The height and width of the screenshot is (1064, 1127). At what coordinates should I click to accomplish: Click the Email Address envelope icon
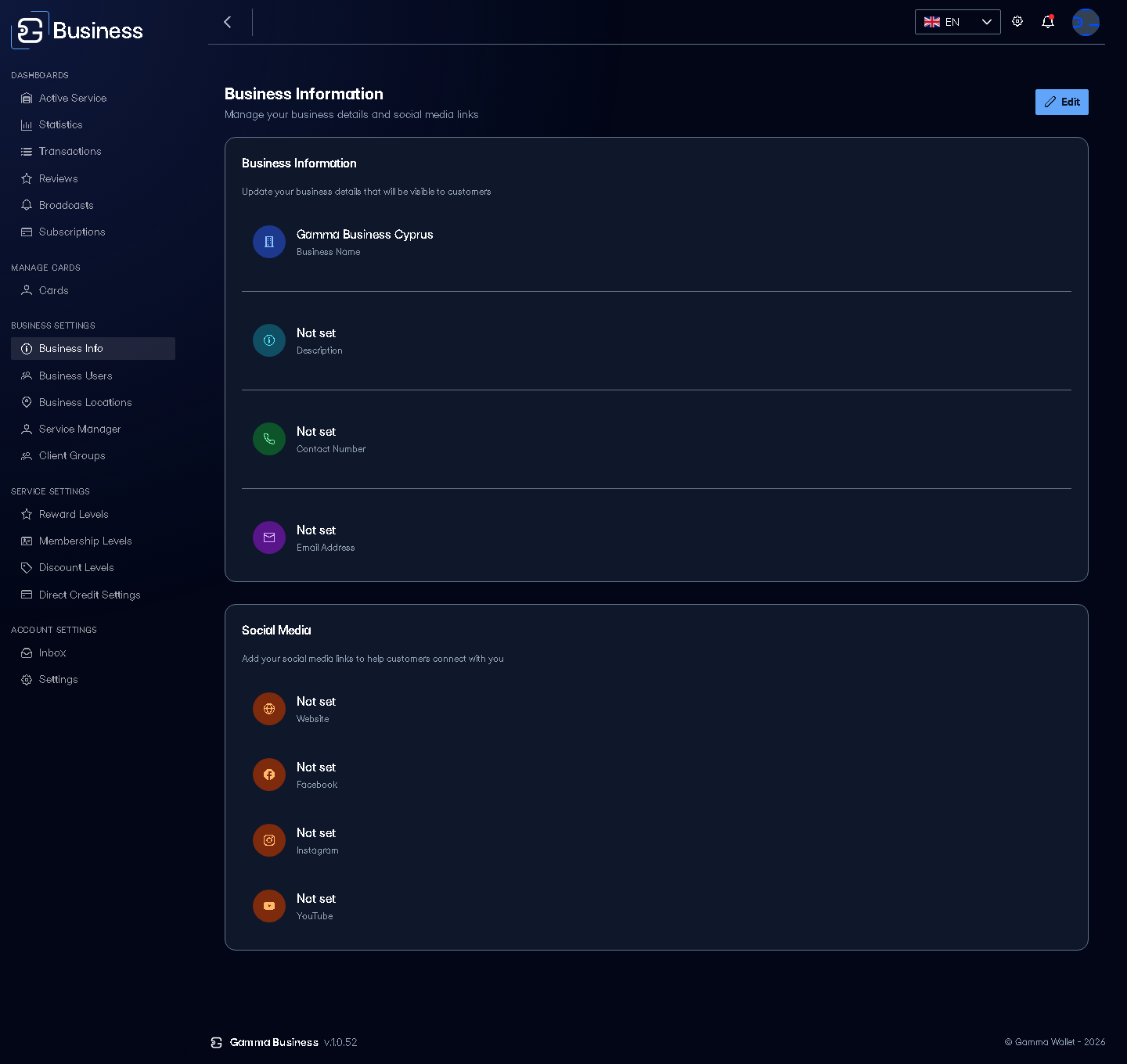269,537
